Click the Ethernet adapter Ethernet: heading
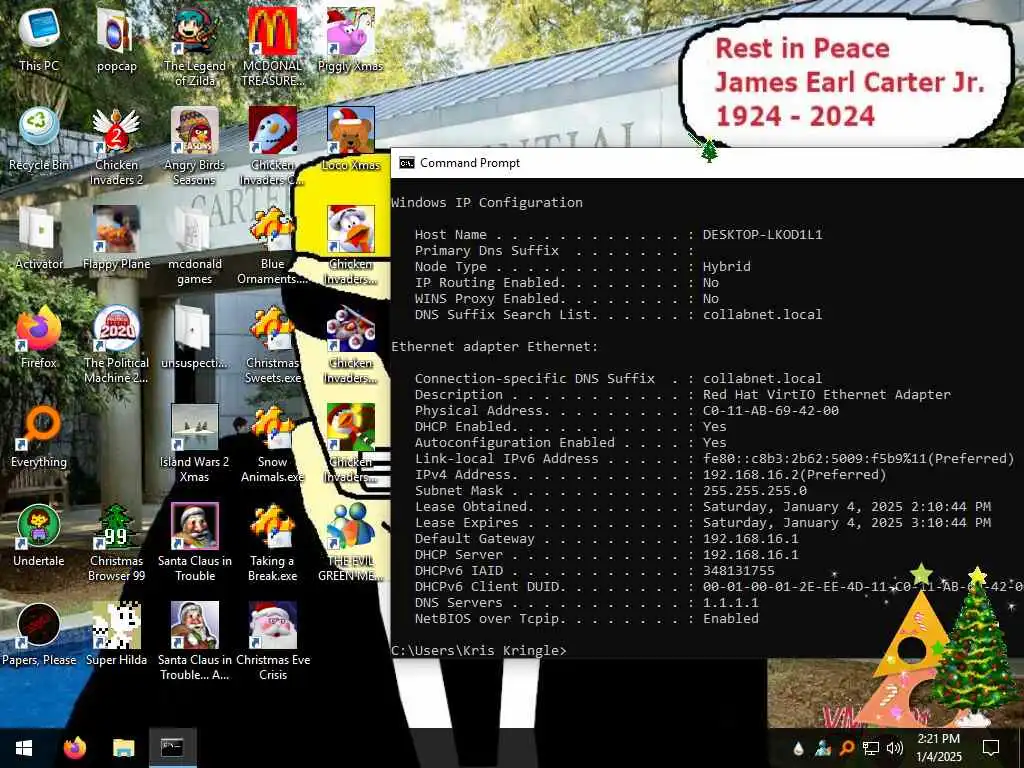 [x=495, y=347]
